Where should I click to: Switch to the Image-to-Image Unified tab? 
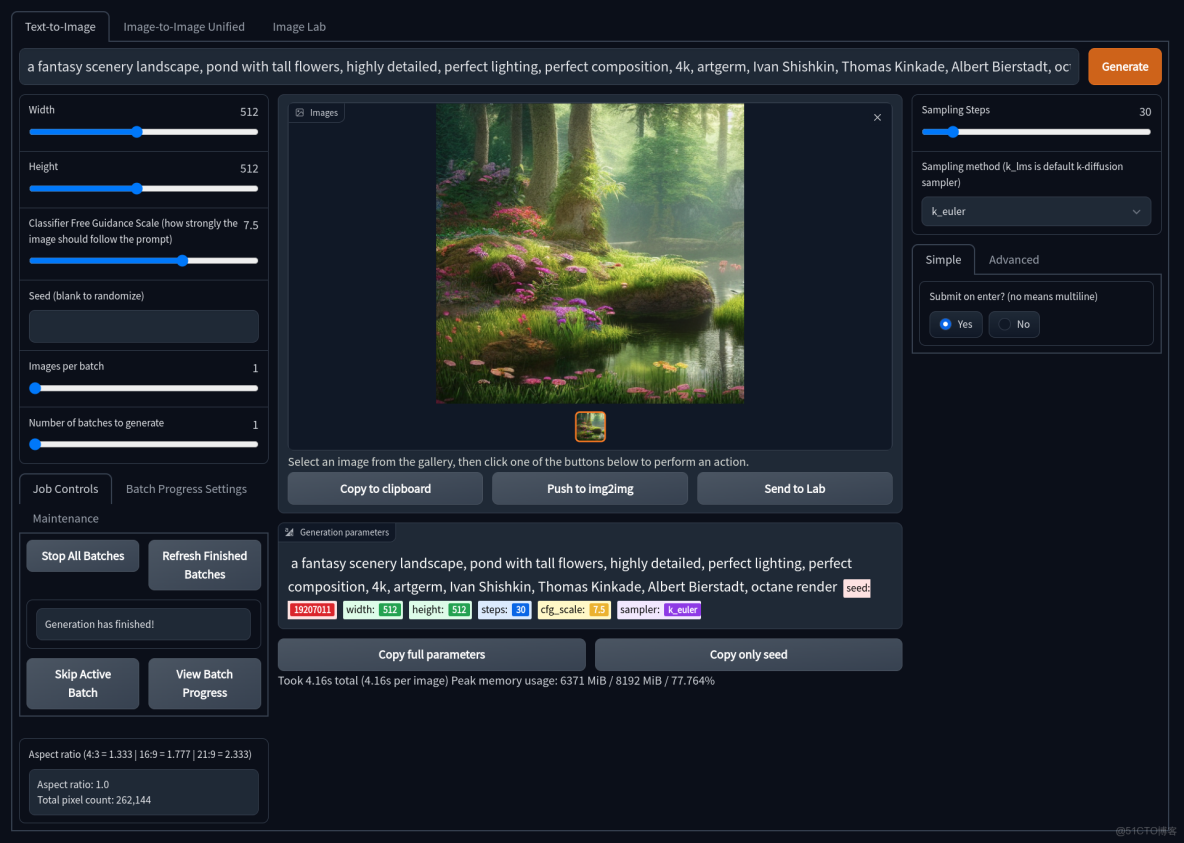184,26
